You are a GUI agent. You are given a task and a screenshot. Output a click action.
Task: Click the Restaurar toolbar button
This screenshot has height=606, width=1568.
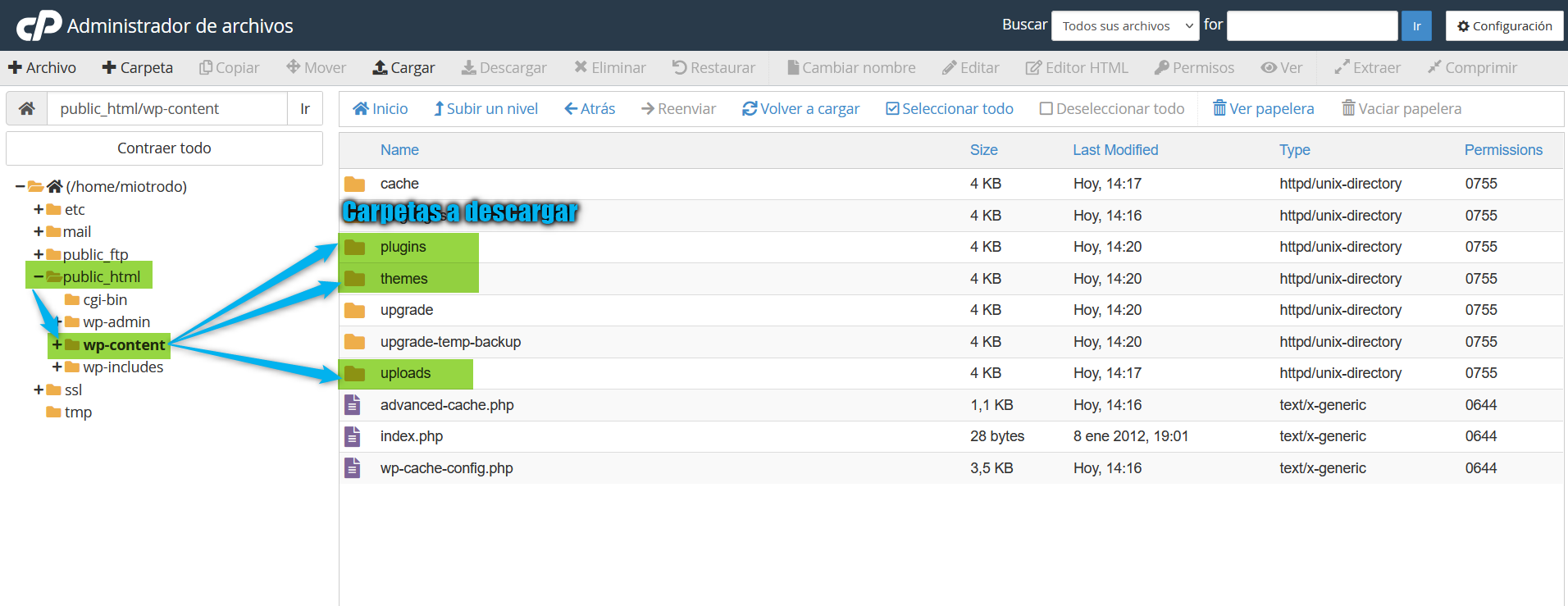714,67
